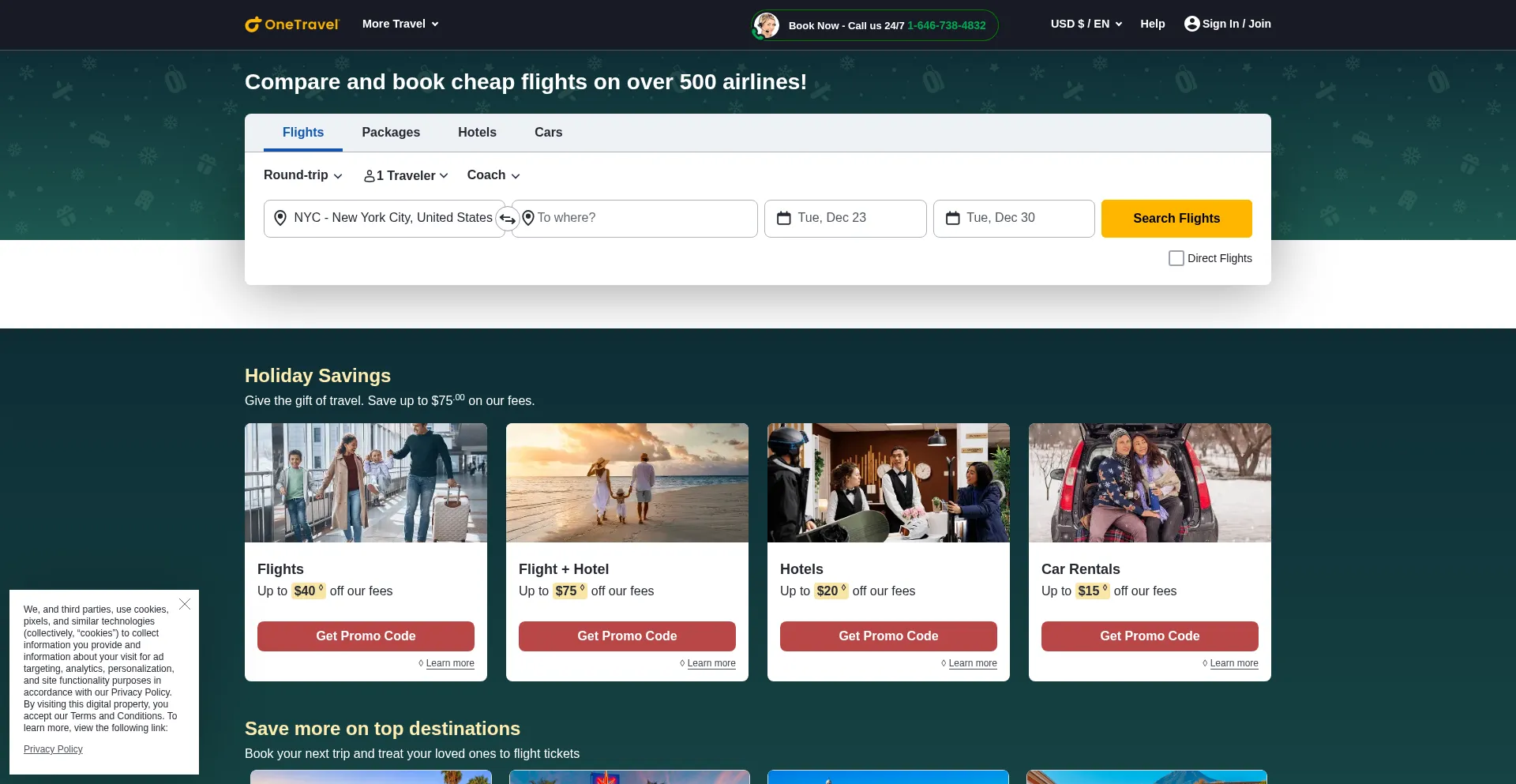Screen dimensions: 1516x784
Task: Get Promo Code for Flights
Action: (x=366, y=636)
